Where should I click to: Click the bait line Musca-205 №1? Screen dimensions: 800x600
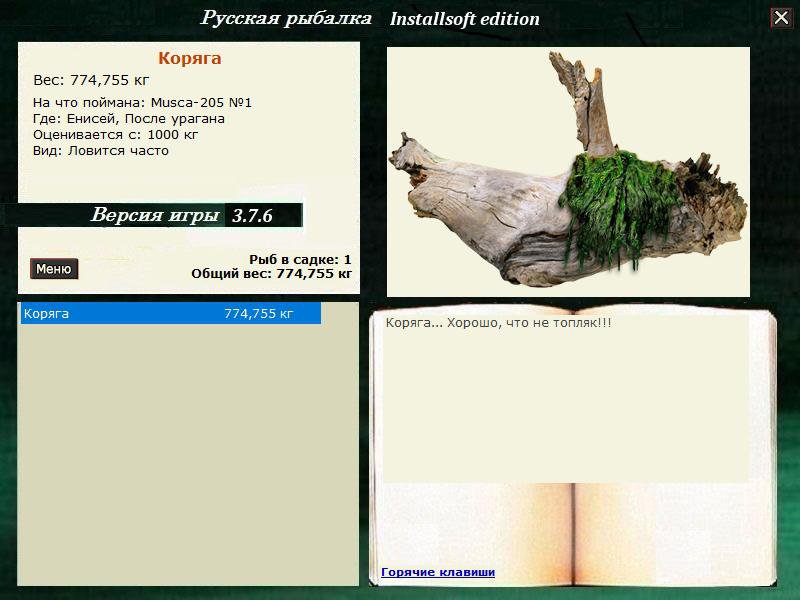pyautogui.click(x=142, y=103)
